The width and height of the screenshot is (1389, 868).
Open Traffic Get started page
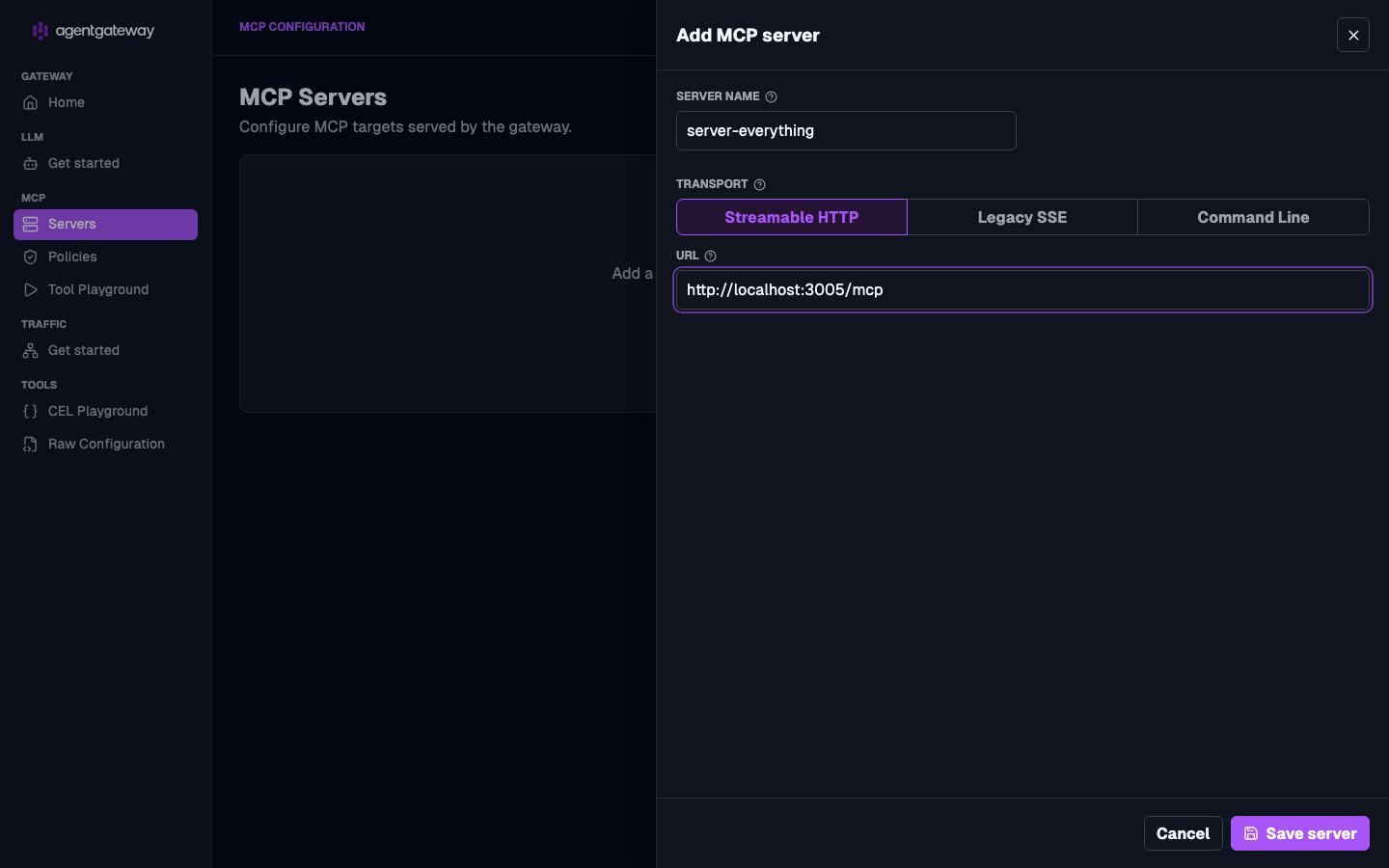(x=105, y=350)
